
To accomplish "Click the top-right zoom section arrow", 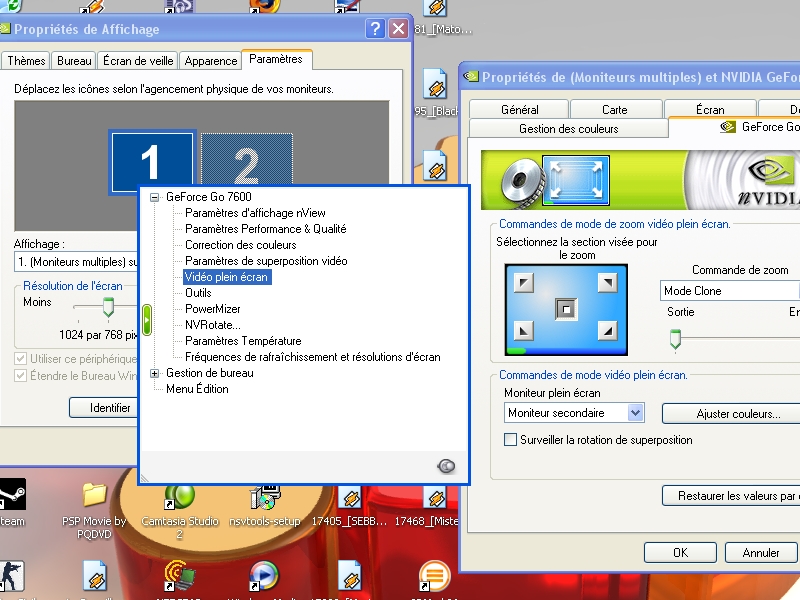I will (607, 282).
